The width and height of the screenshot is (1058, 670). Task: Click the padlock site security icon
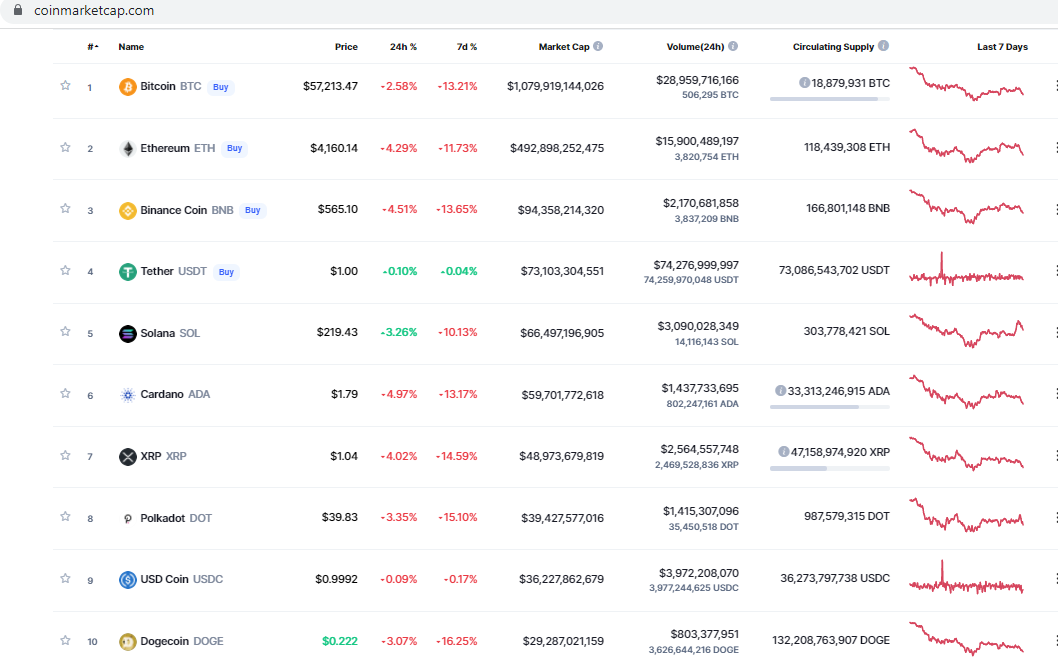click(x=18, y=9)
